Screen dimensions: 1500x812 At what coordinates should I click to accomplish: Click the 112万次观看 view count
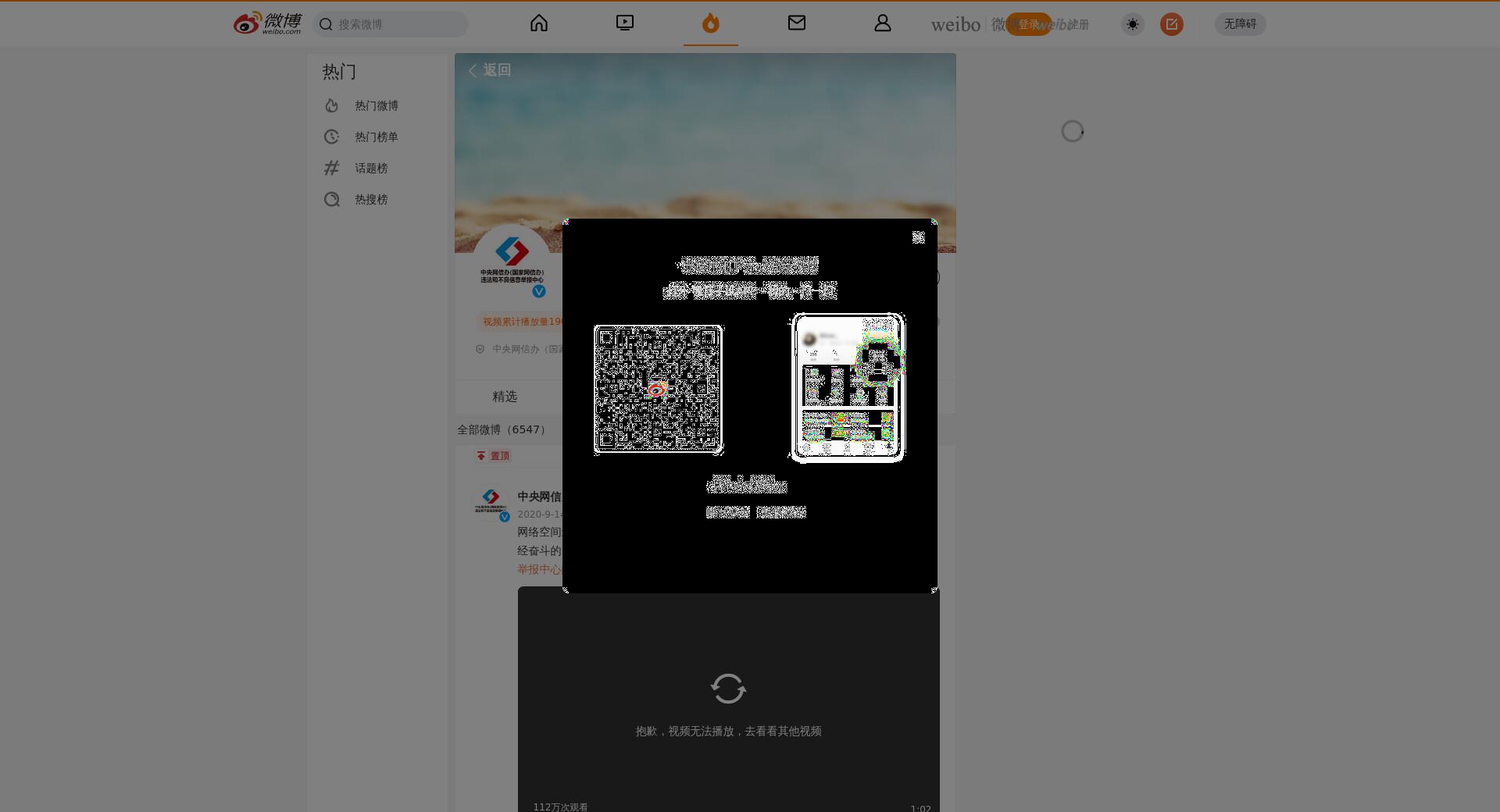tap(560, 807)
